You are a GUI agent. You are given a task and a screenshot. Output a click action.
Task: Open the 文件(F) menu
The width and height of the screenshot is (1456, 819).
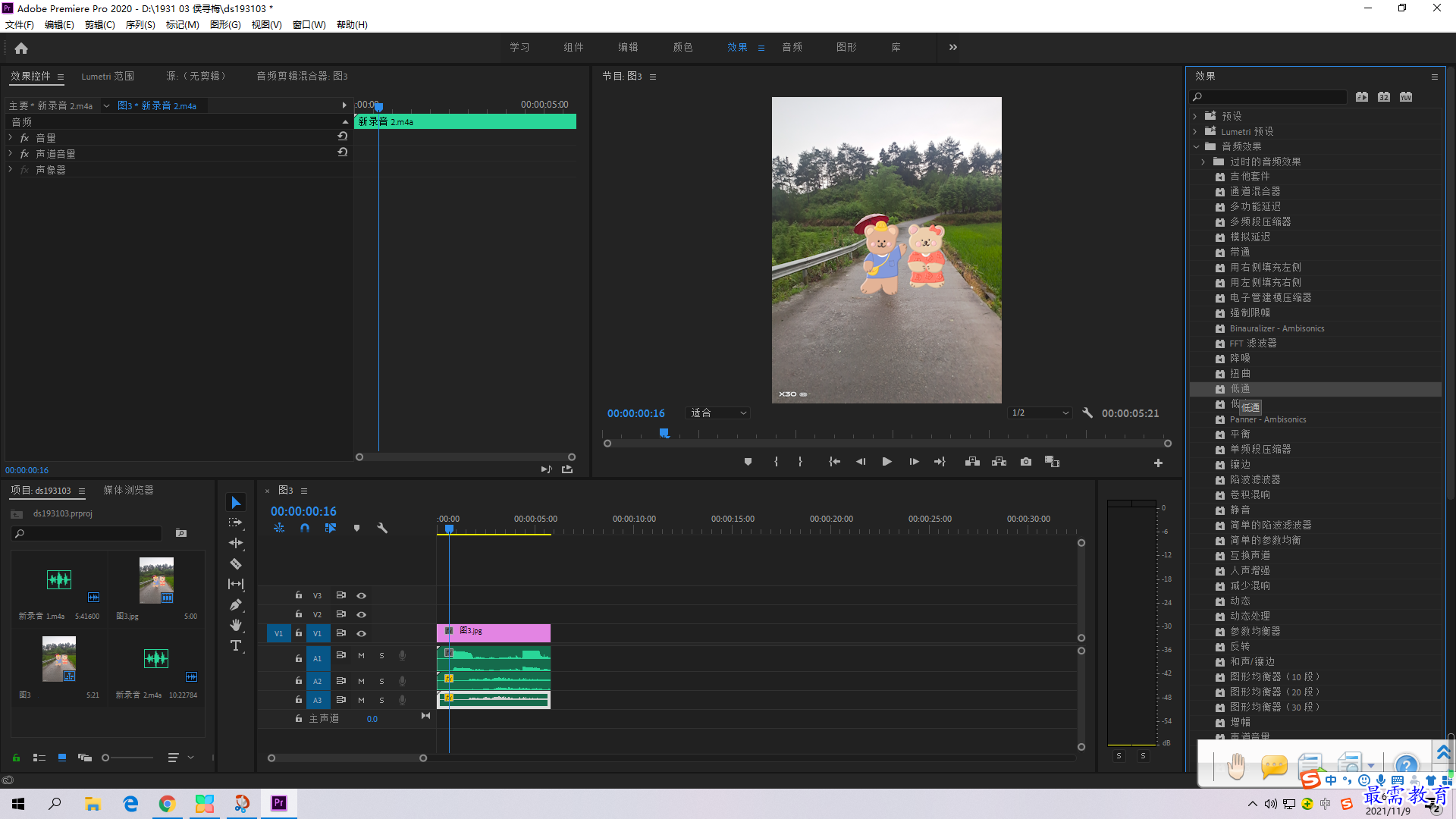(x=20, y=25)
